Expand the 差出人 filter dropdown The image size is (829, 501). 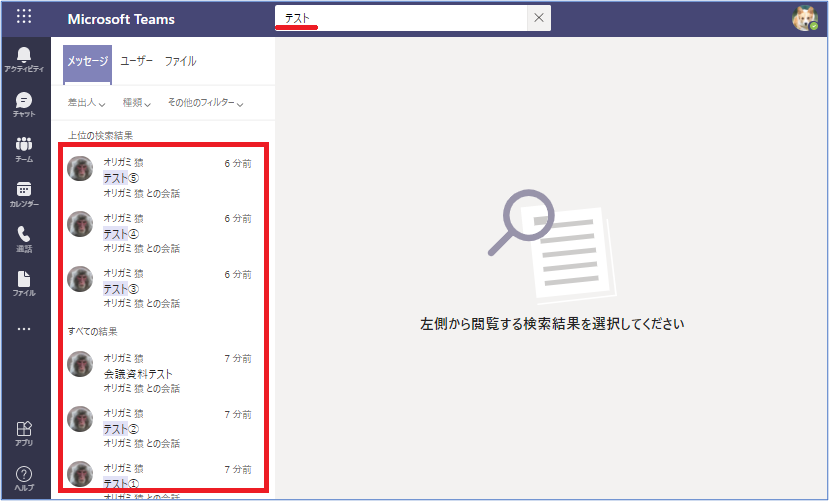[86, 103]
